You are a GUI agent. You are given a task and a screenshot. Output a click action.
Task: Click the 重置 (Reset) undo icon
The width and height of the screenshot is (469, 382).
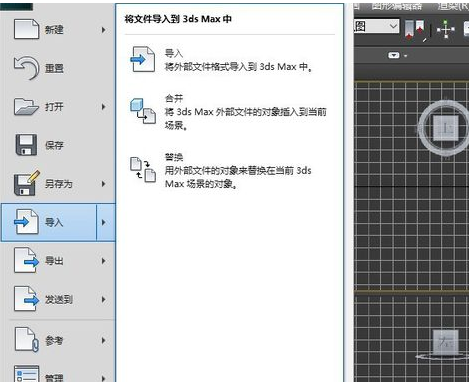coord(26,68)
